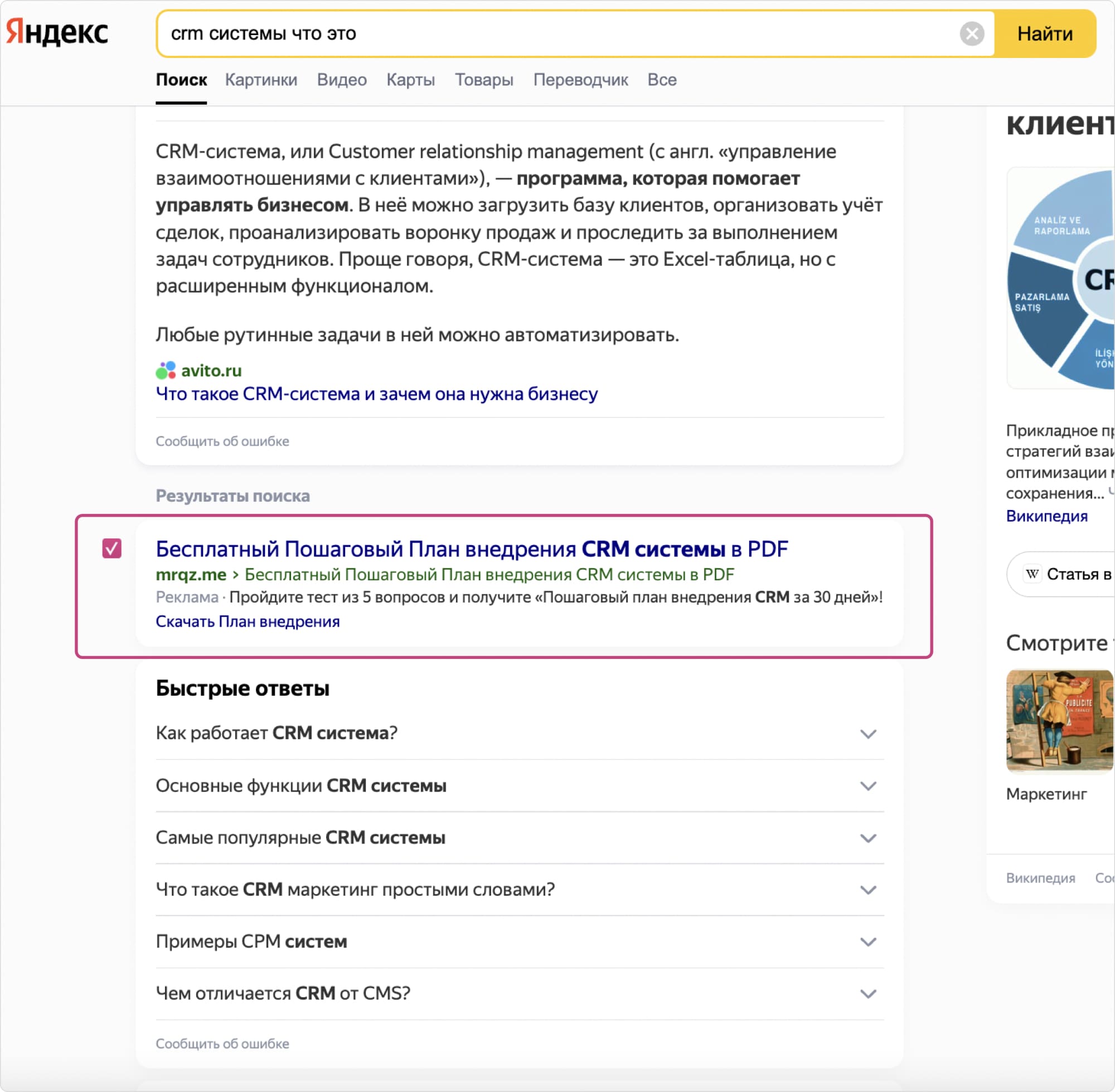Open the Маркетинг poster thumbnail
Image resolution: width=1115 pixels, height=1092 pixels.
(x=1059, y=721)
